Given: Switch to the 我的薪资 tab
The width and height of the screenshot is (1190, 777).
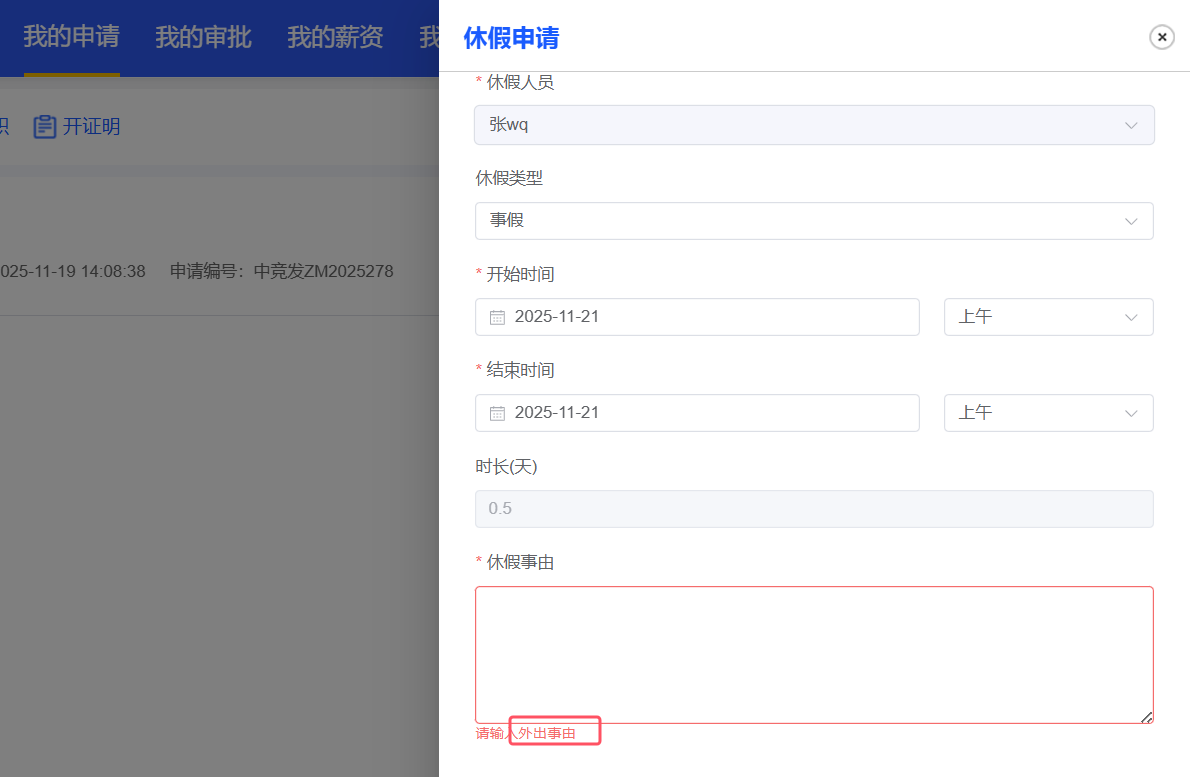Looking at the screenshot, I should pyautogui.click(x=335, y=36).
